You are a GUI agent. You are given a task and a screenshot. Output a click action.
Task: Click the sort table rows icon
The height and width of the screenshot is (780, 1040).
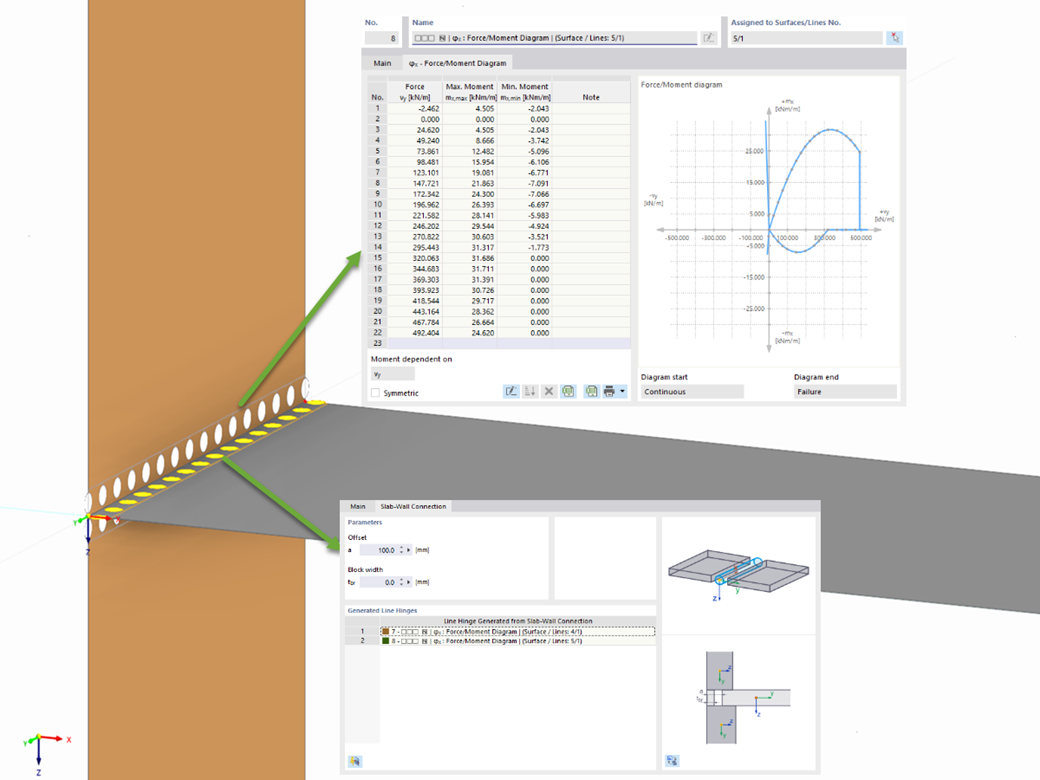pos(529,391)
